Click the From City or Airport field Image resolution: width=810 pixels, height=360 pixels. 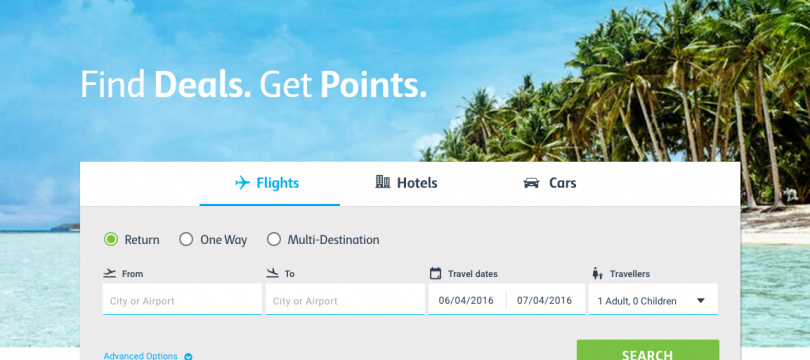[182, 299]
